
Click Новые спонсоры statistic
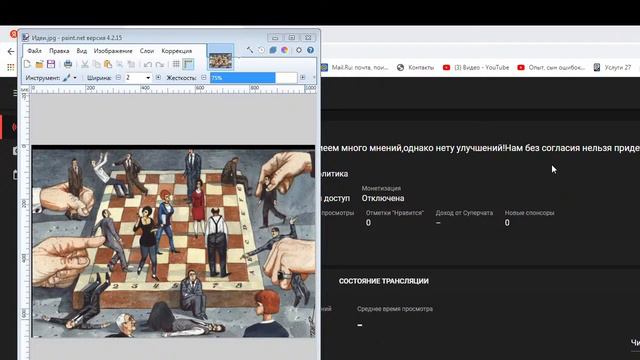point(529,218)
